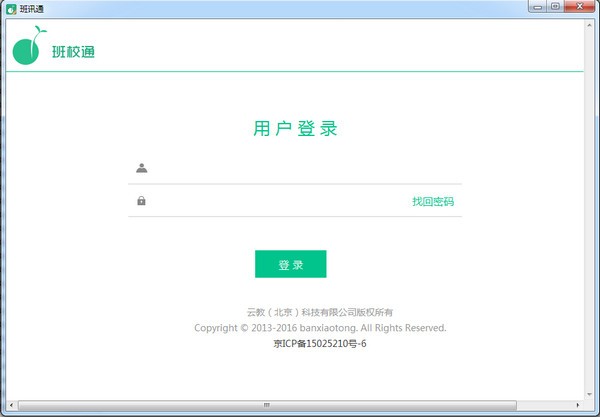Click the title bar app icon
The width and height of the screenshot is (600, 417).
click(x=11, y=8)
